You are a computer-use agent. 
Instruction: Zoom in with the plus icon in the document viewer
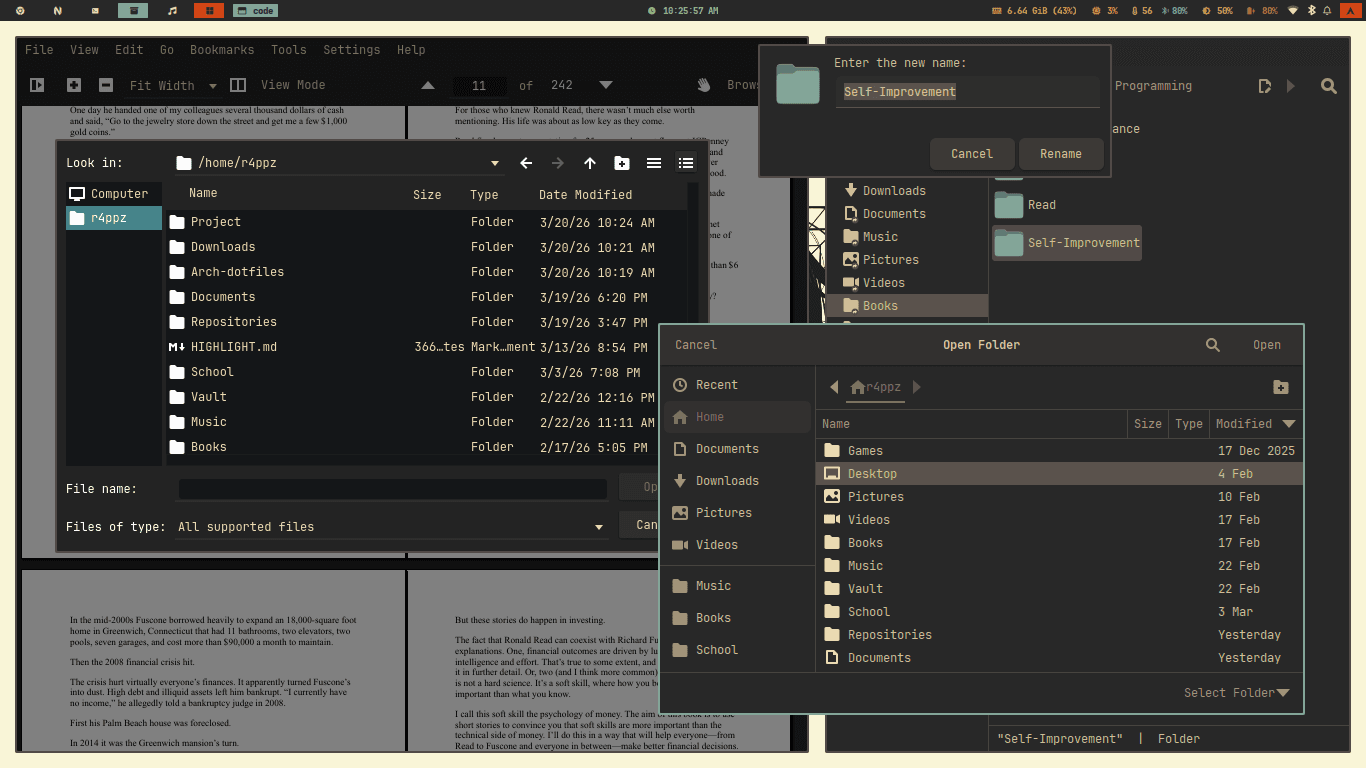pyautogui.click(x=73, y=85)
